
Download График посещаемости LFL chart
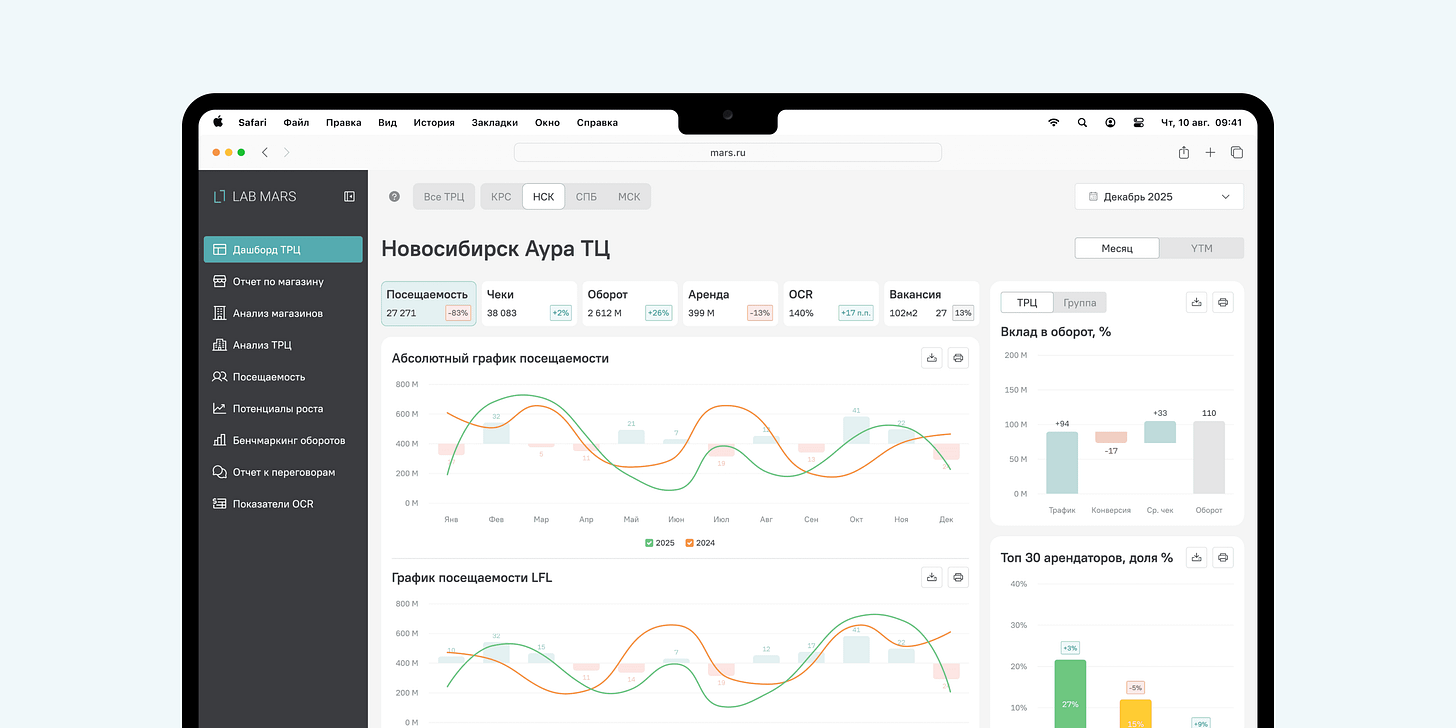point(932,577)
